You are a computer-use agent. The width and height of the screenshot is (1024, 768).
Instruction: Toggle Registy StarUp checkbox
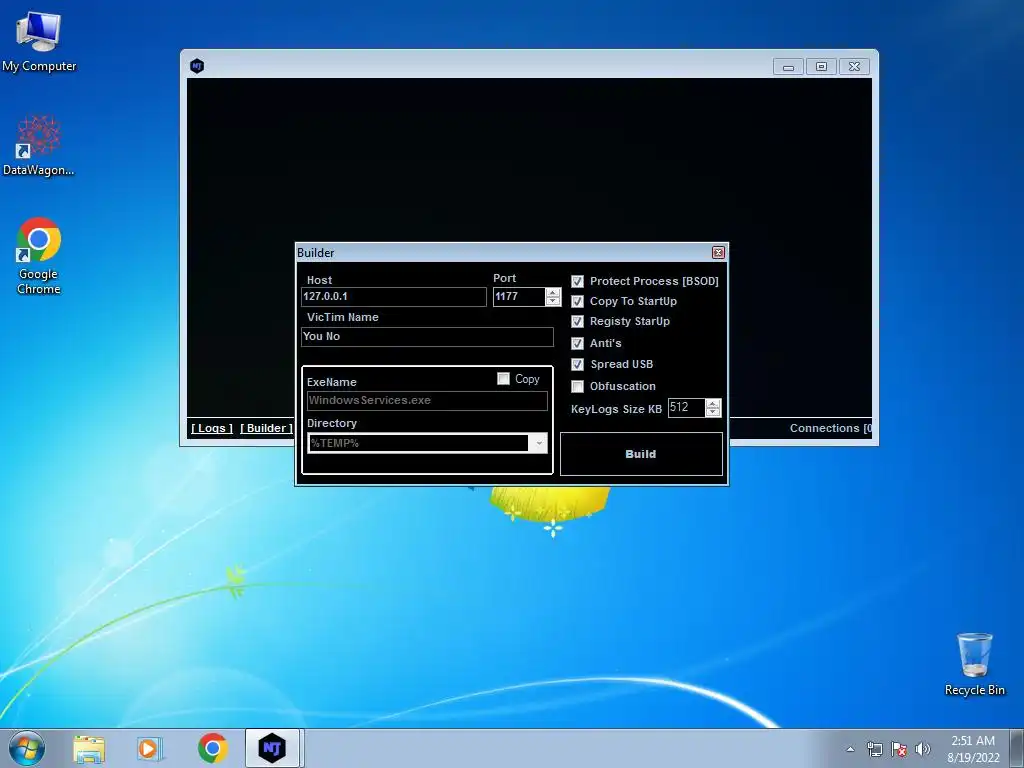tap(577, 322)
